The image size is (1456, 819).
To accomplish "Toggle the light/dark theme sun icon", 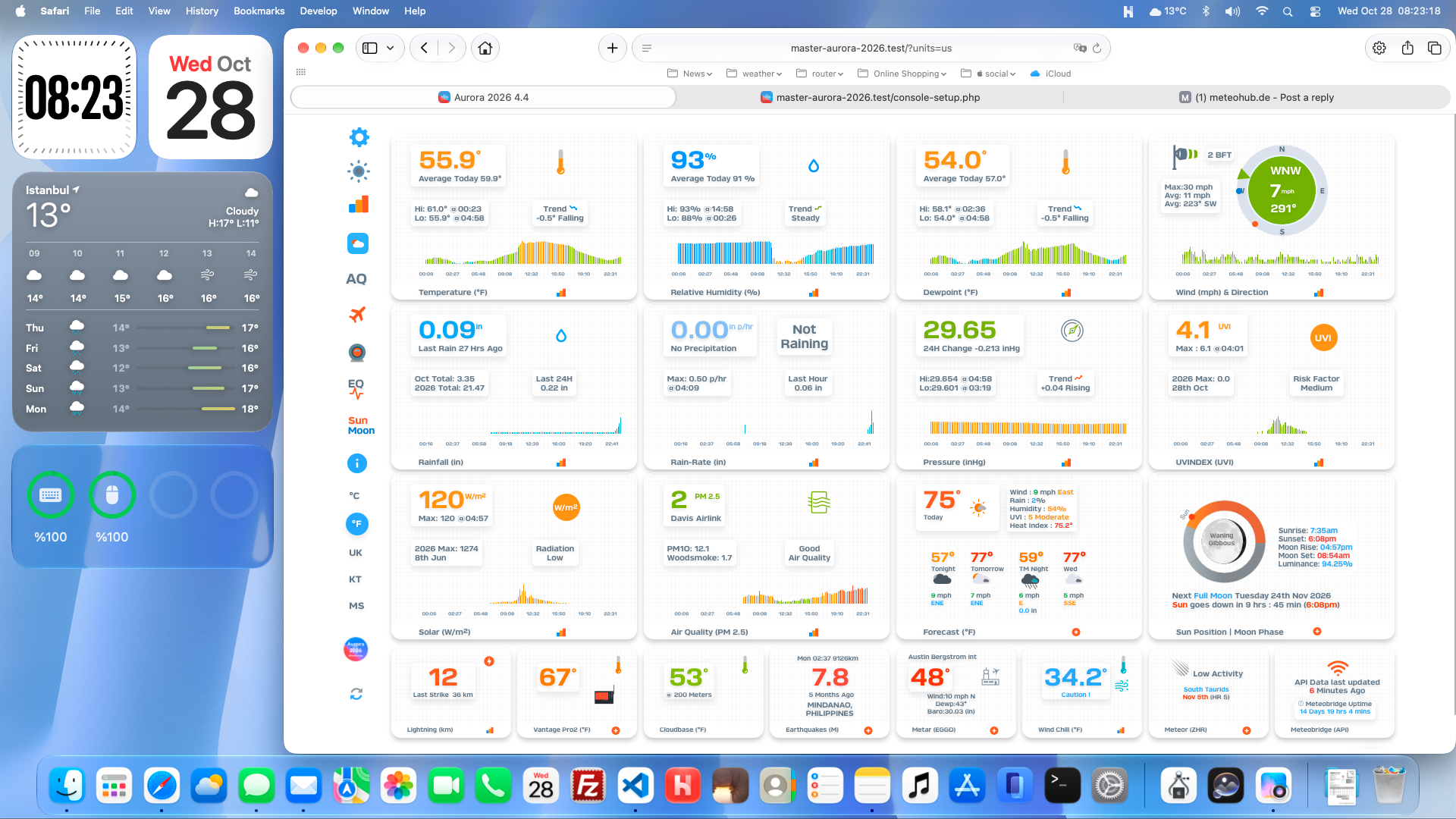I will point(358,171).
